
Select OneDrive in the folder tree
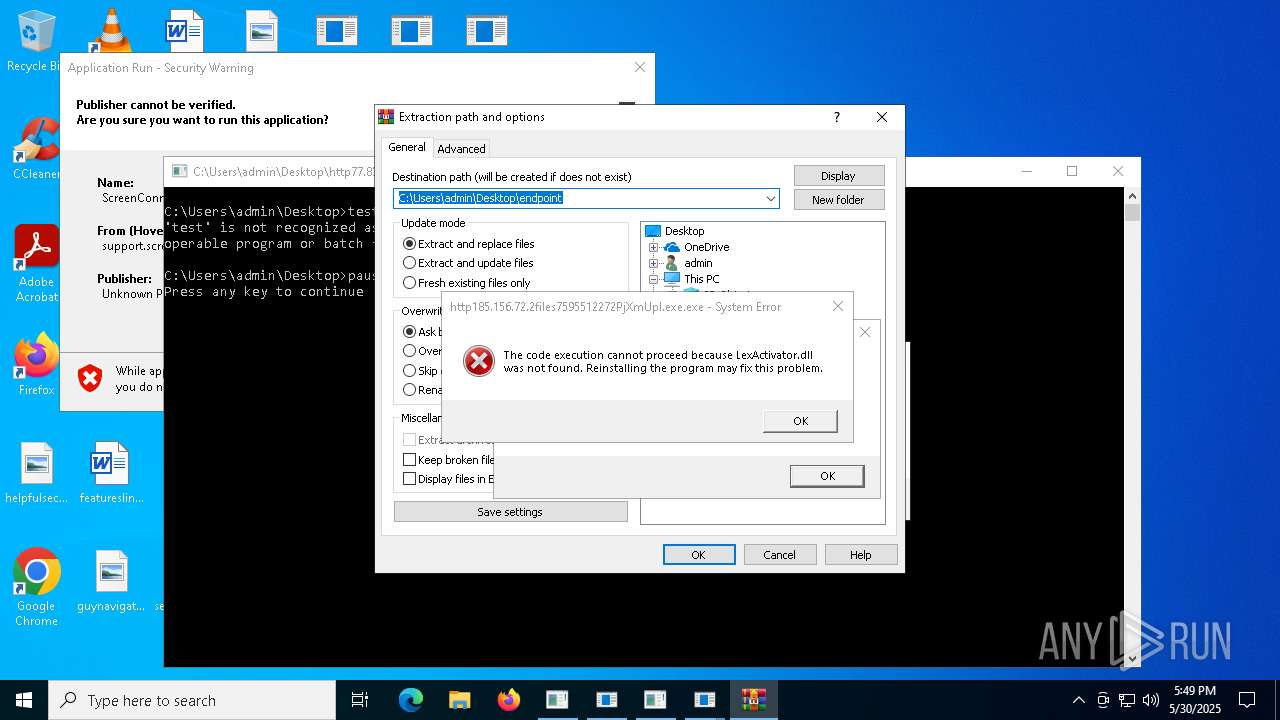706,247
